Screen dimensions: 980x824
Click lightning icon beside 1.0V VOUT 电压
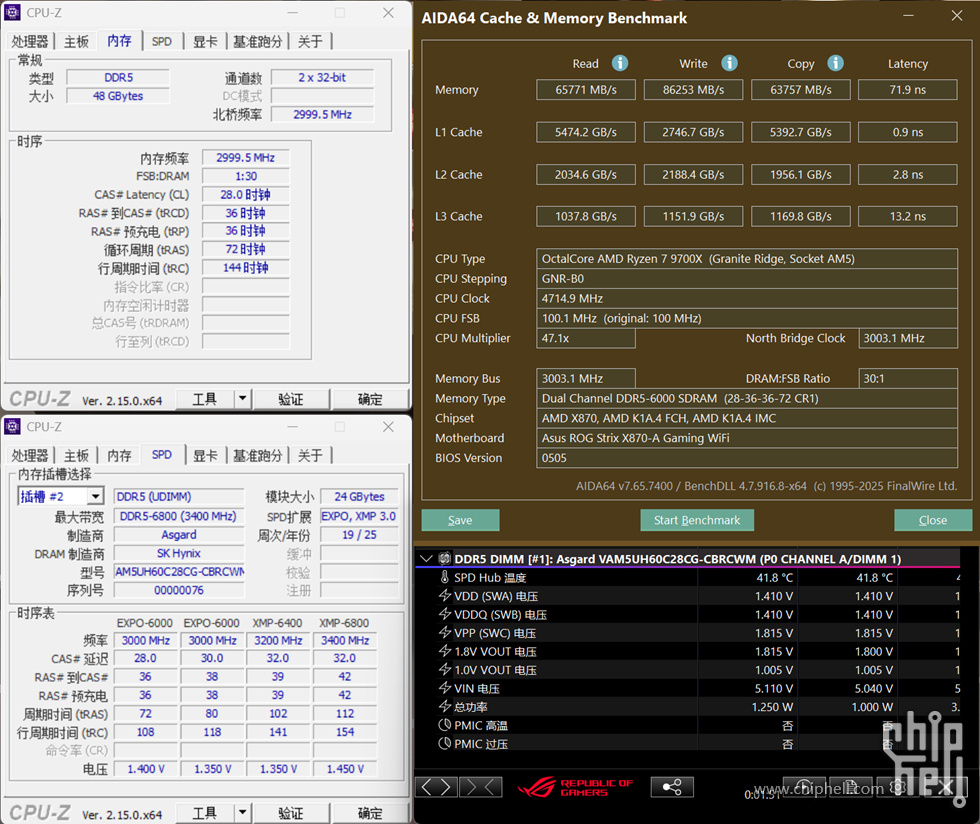pos(444,669)
